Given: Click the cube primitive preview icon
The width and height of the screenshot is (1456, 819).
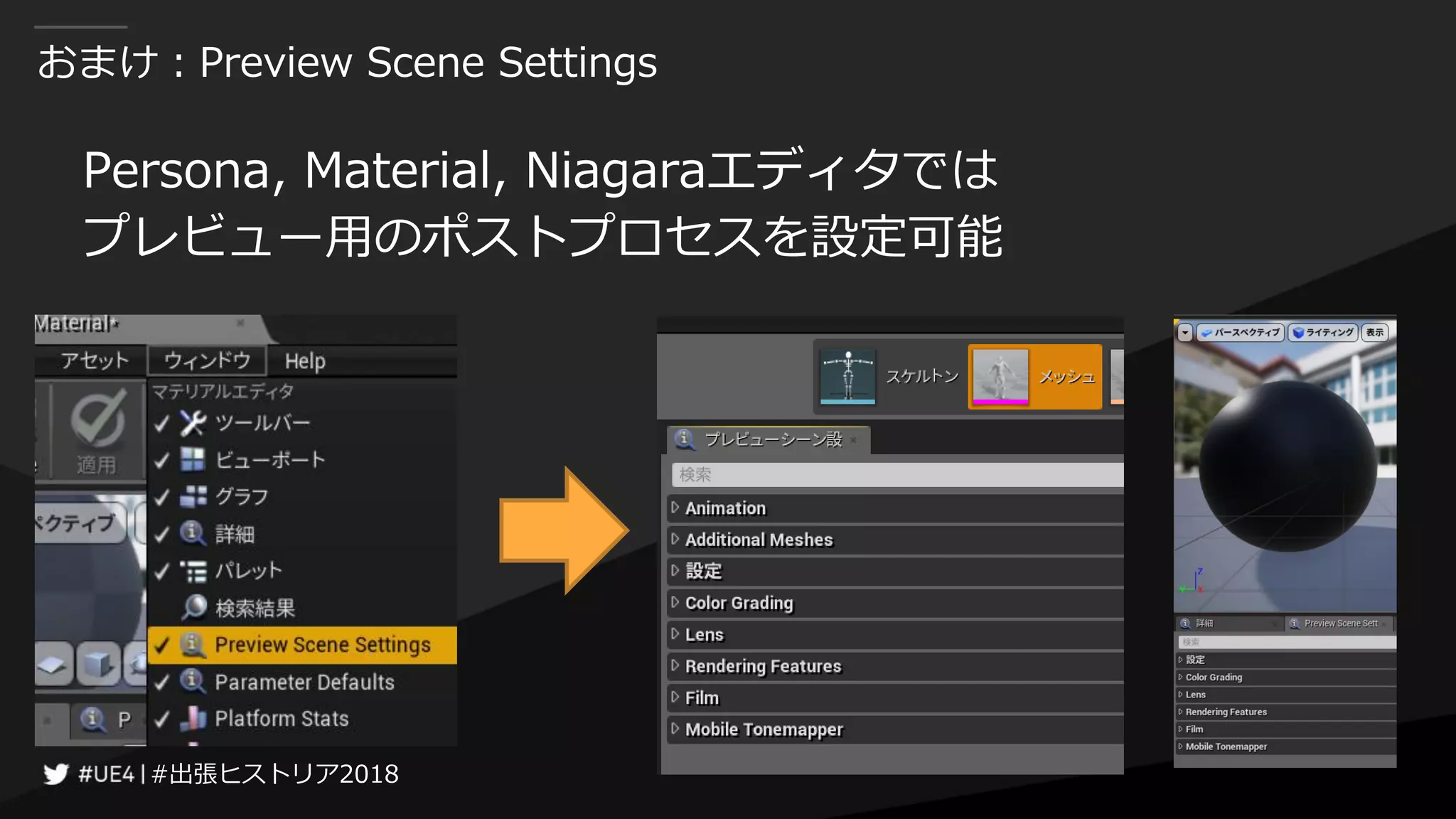Looking at the screenshot, I should pyautogui.click(x=98, y=665).
